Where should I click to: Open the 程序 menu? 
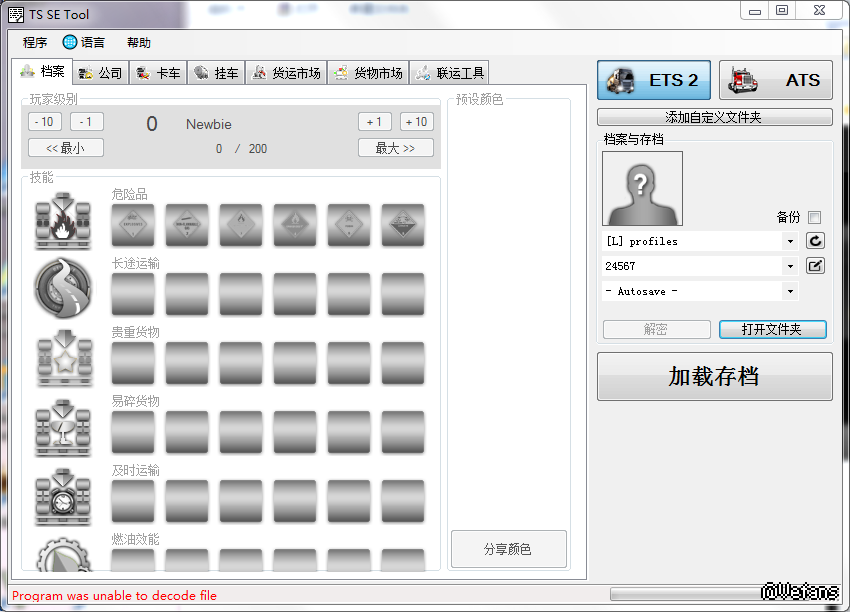pos(35,42)
